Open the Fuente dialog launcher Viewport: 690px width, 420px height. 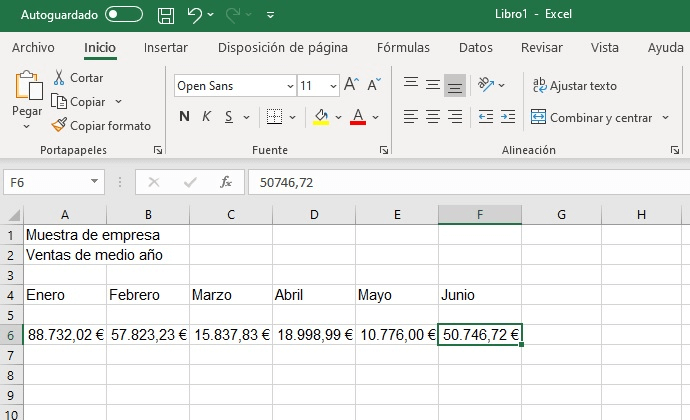point(384,151)
